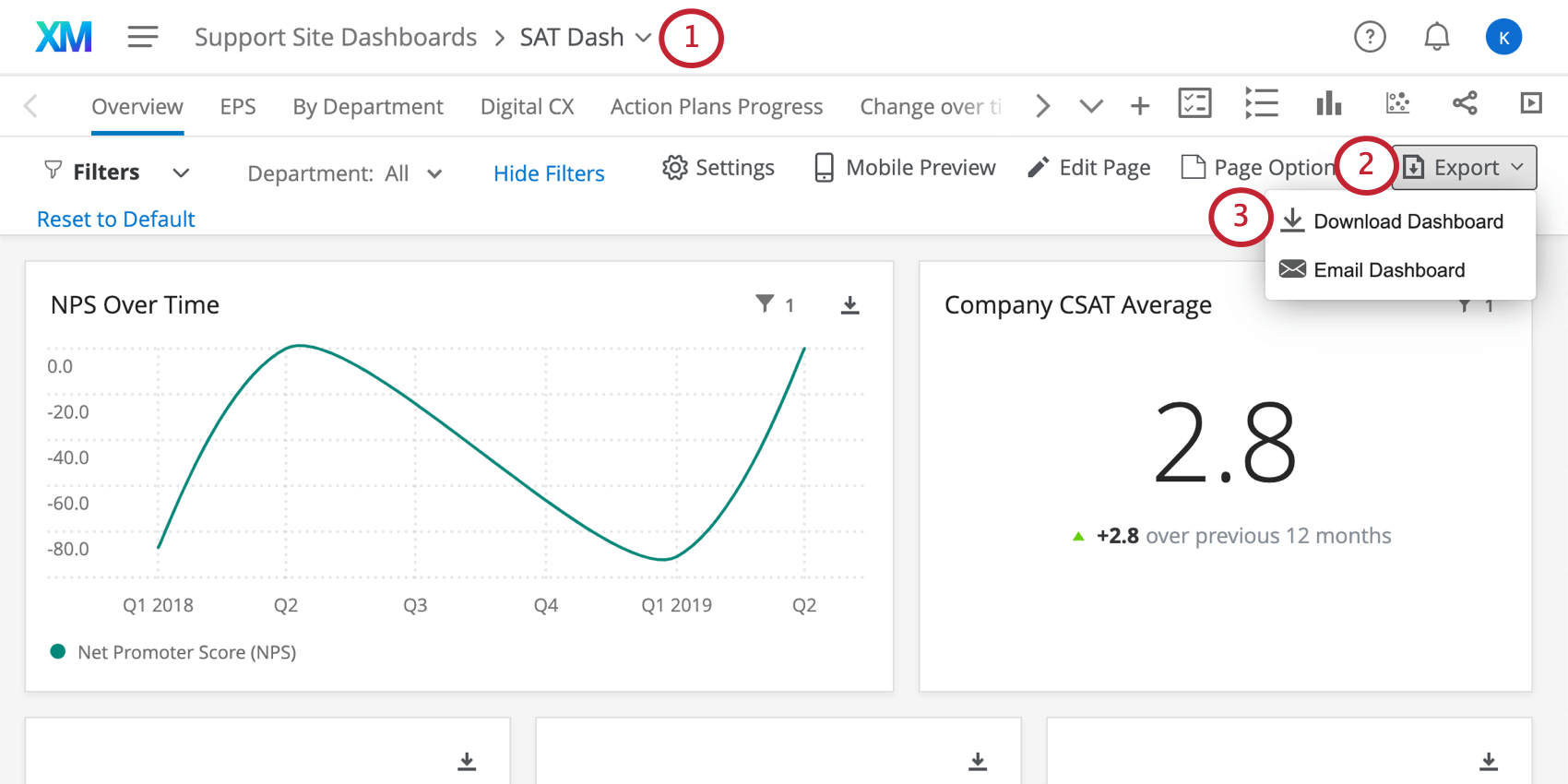The height and width of the screenshot is (784, 1568).
Task: Open the K user account avatar
Action: click(1503, 37)
